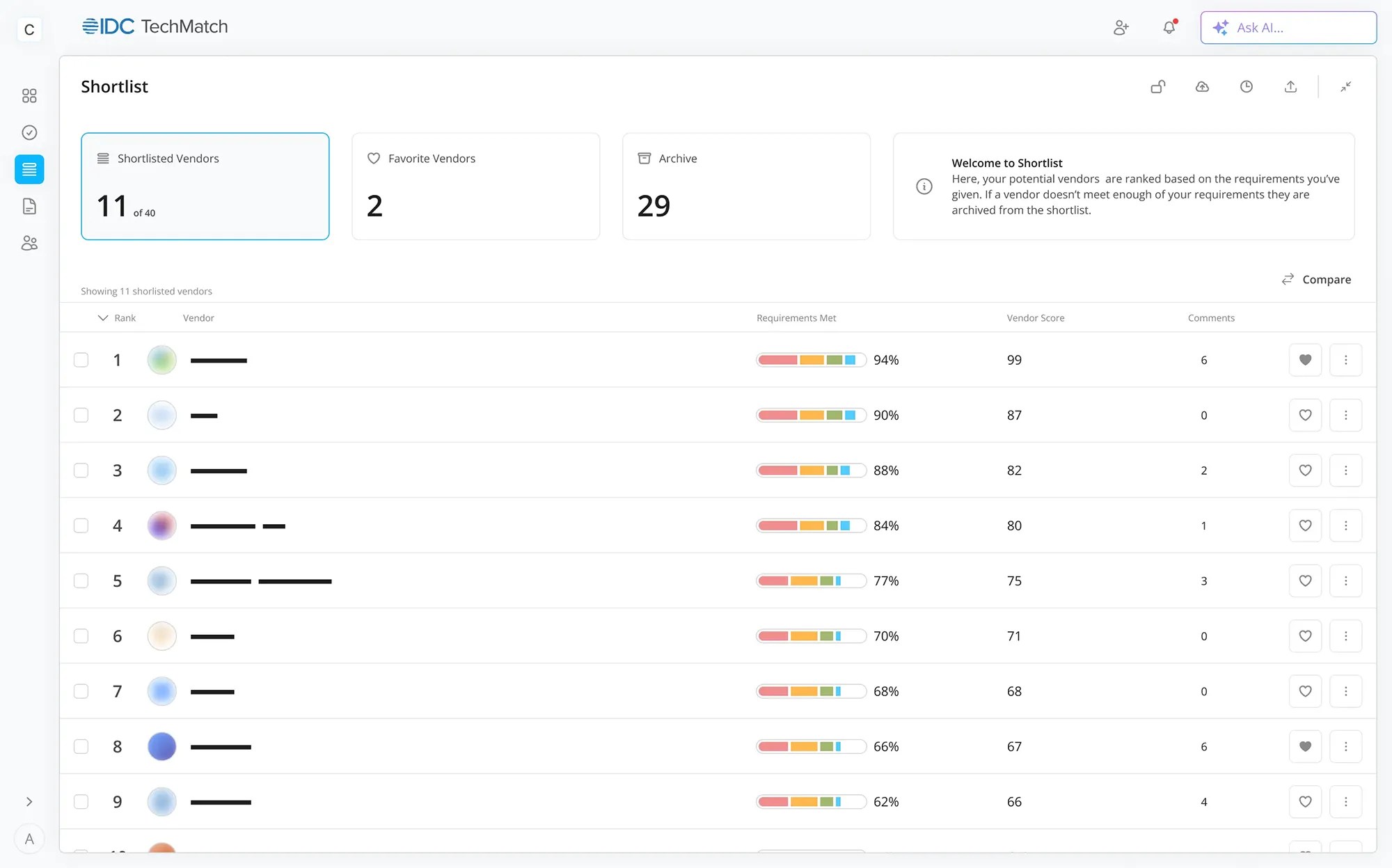Image resolution: width=1392 pixels, height=868 pixels.
Task: Click the Ask AI input field
Action: pos(1288,28)
